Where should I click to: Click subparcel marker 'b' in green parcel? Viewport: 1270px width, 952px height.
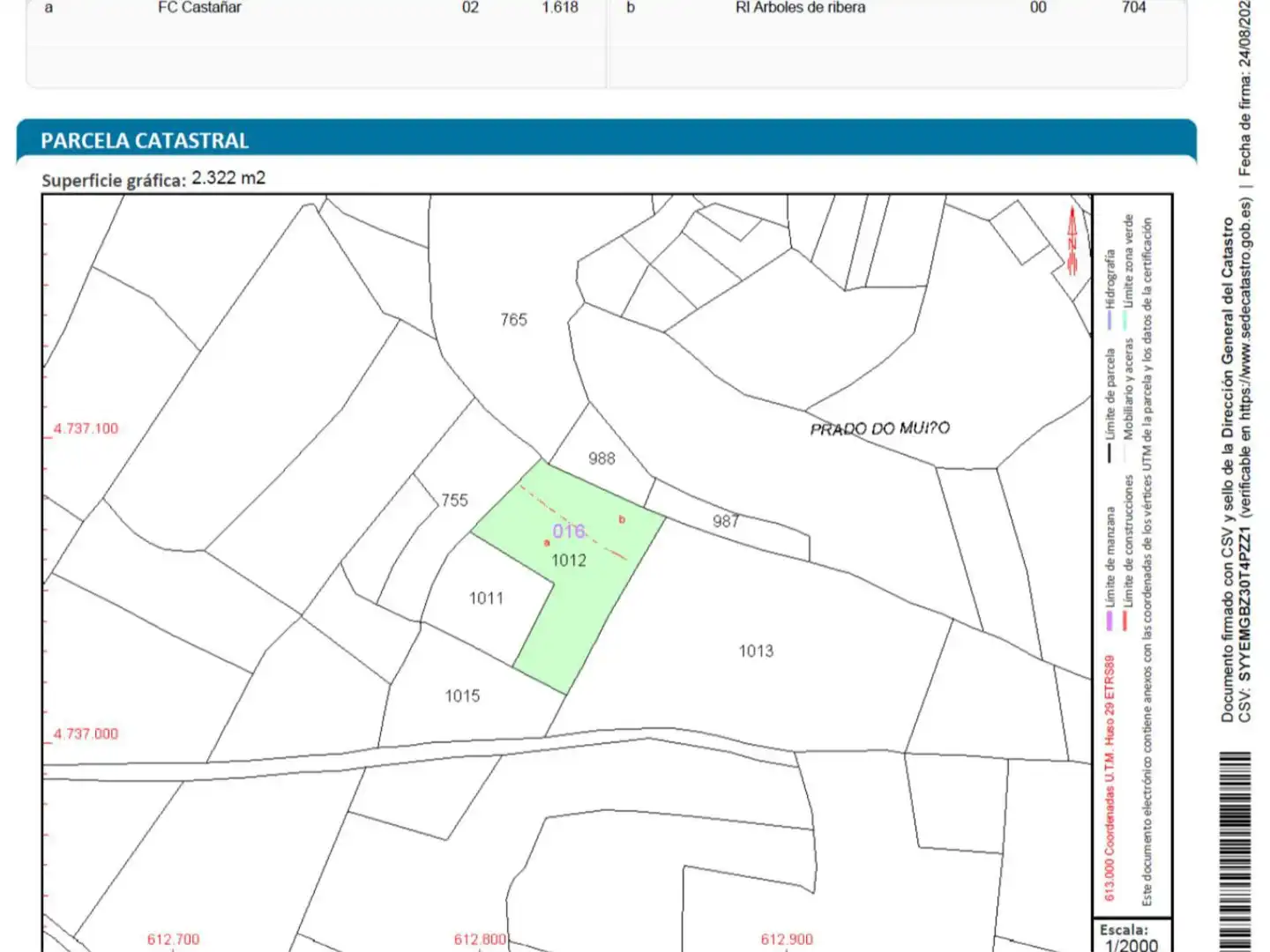click(622, 520)
